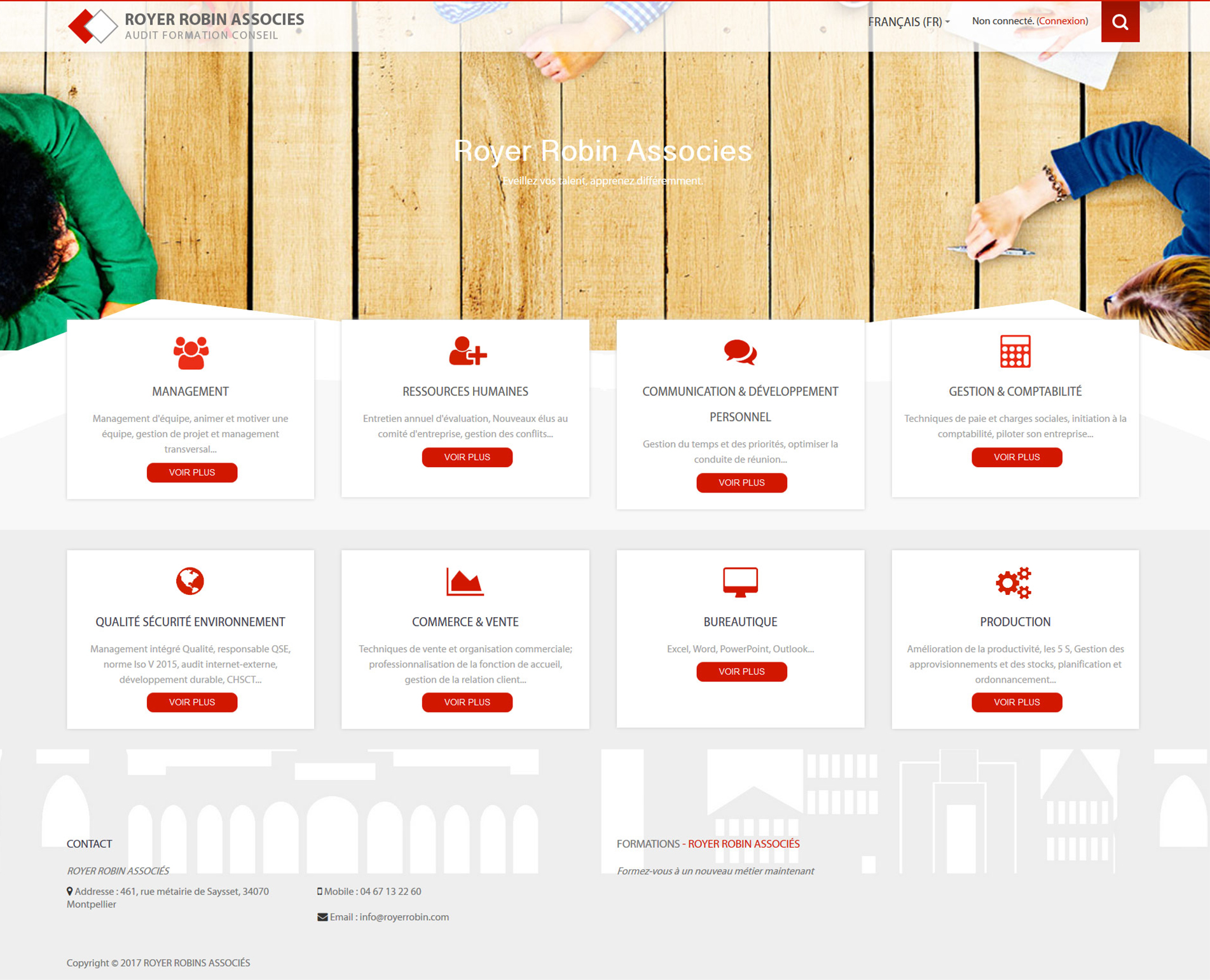Open the Qualité Sécurité Environnement heading
The height and width of the screenshot is (980, 1210).
[x=190, y=622]
